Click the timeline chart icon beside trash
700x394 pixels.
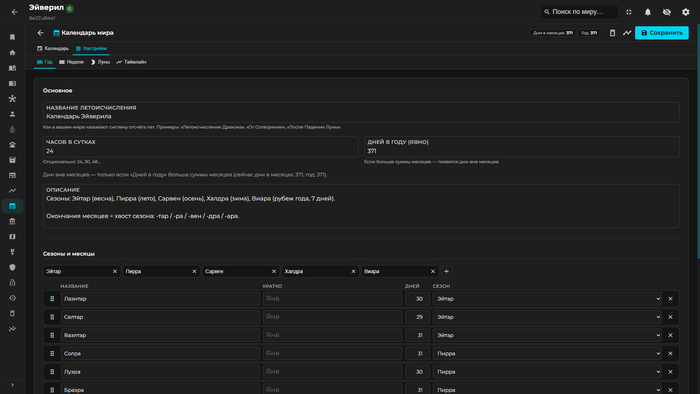click(x=627, y=33)
